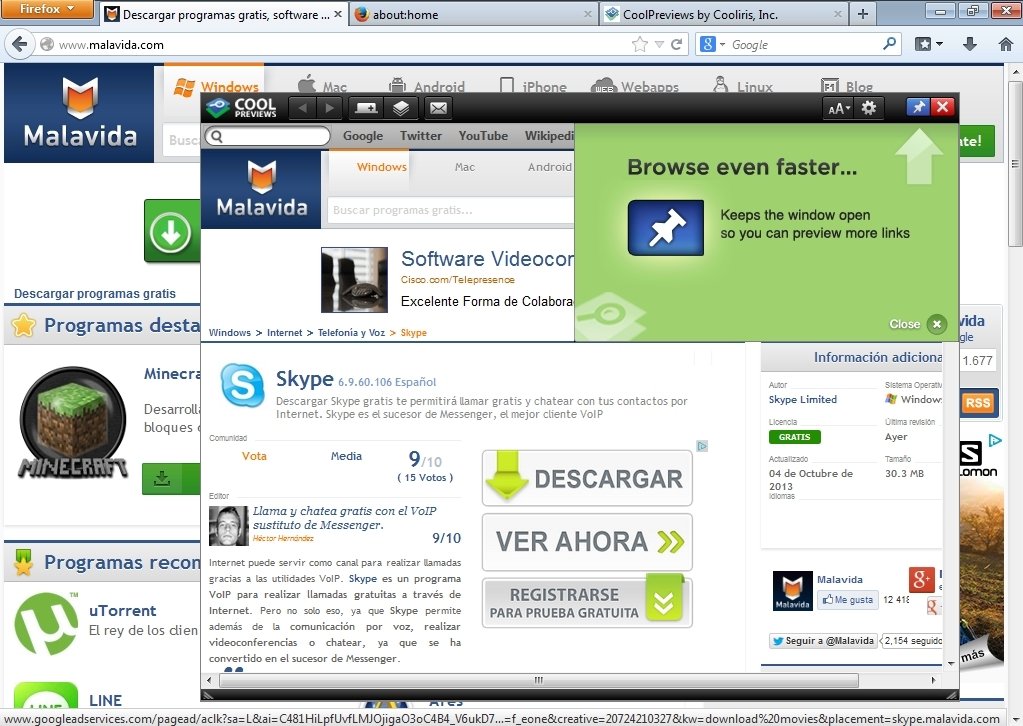Open the Mac section on Malavida main page
Image resolution: width=1023 pixels, height=726 pixels.
322,86
